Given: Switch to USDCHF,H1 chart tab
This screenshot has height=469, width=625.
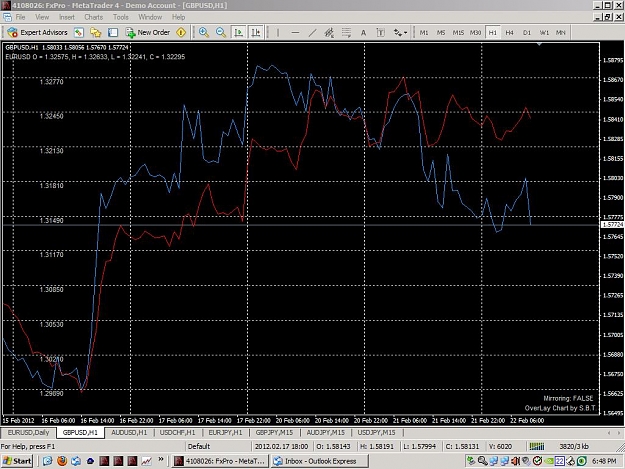Looking at the screenshot, I should coord(177,433).
